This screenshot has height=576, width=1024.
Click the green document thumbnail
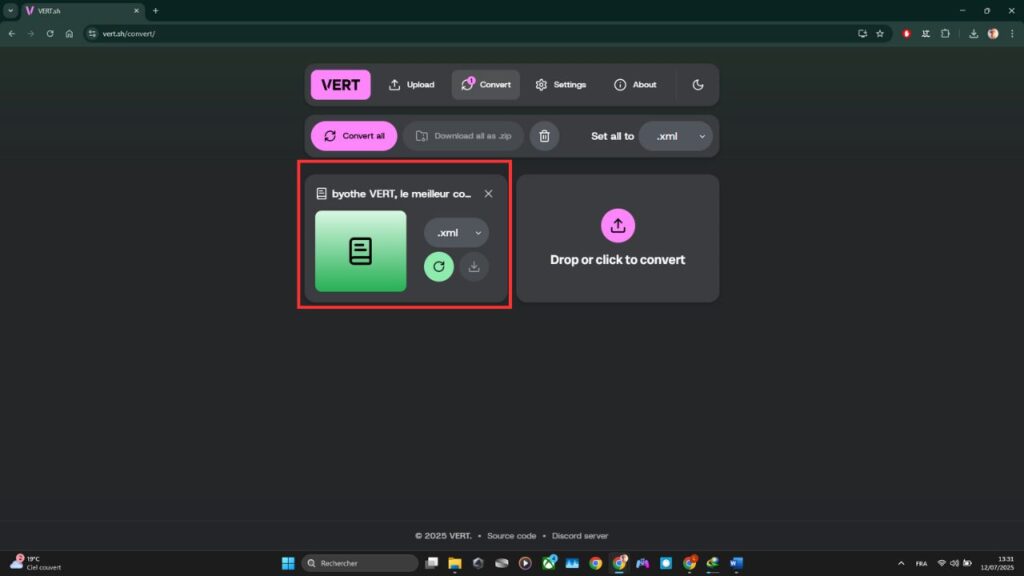360,251
